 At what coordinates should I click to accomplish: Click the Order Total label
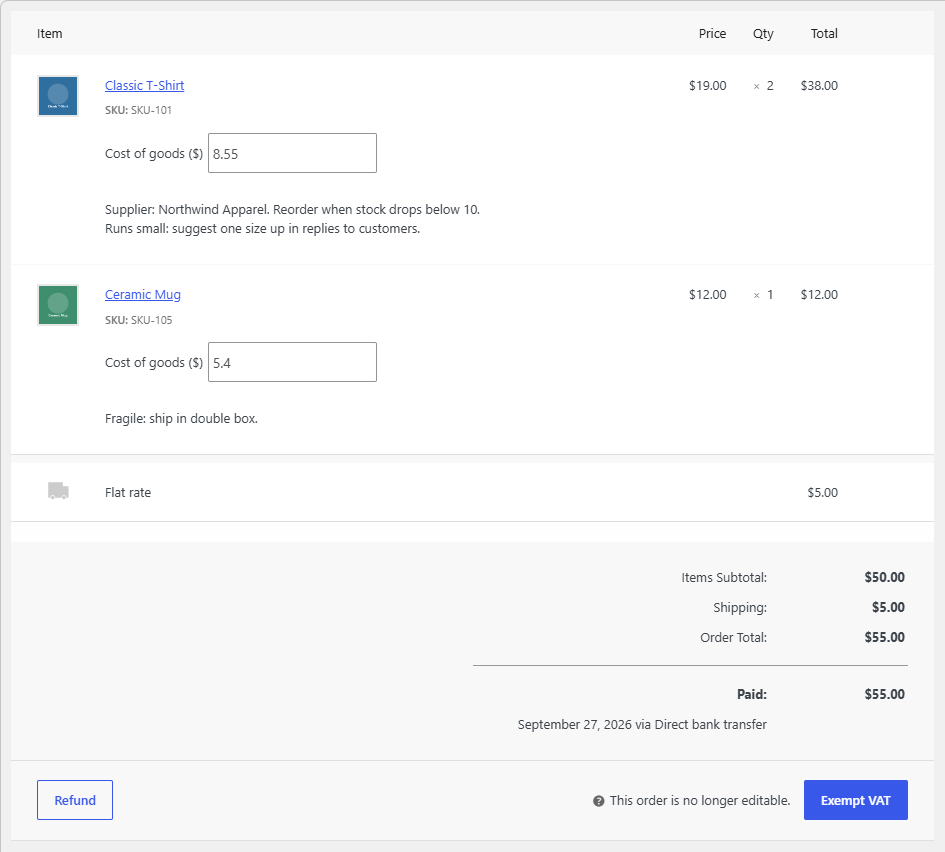point(733,637)
